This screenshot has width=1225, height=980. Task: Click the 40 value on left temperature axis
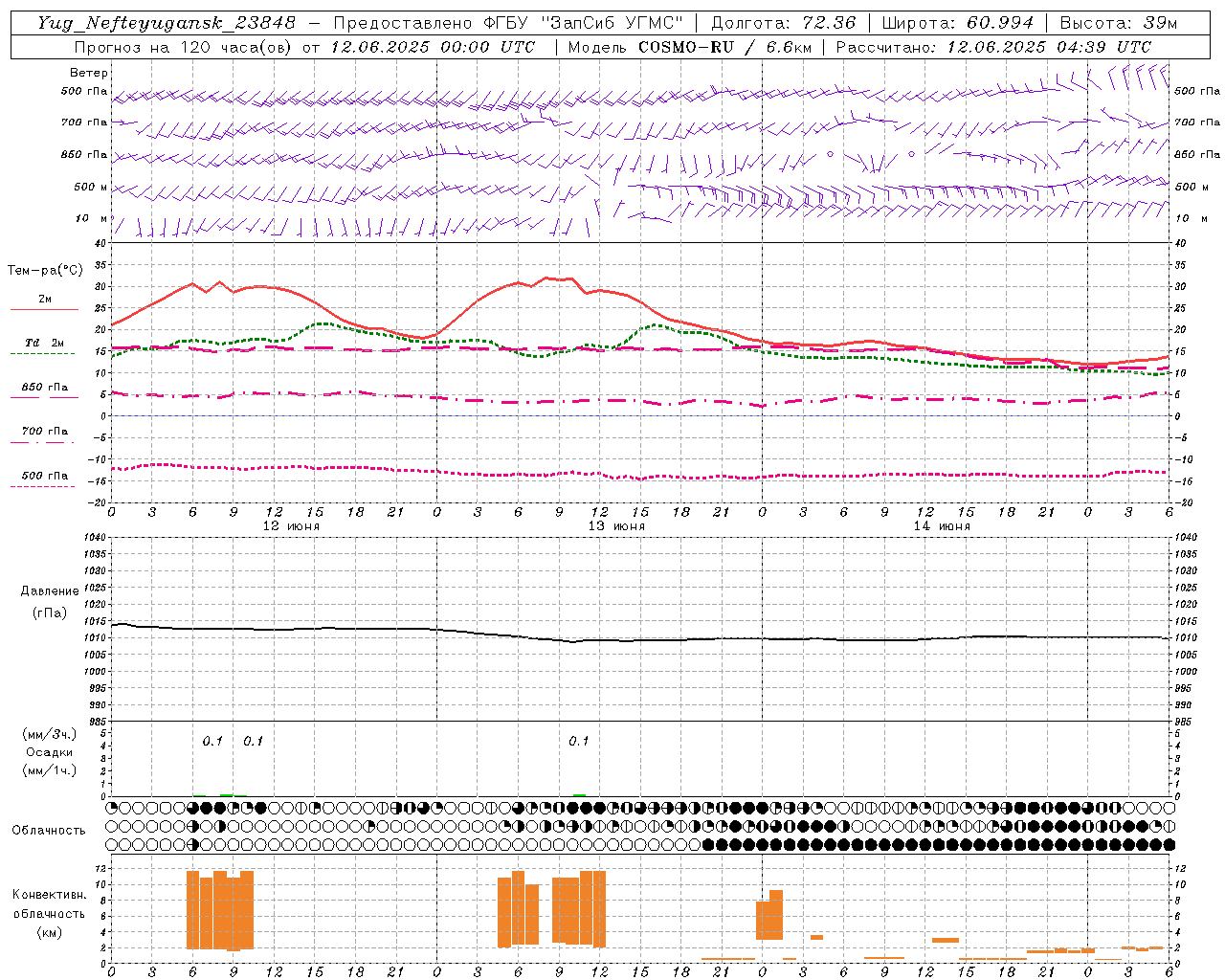click(x=100, y=243)
